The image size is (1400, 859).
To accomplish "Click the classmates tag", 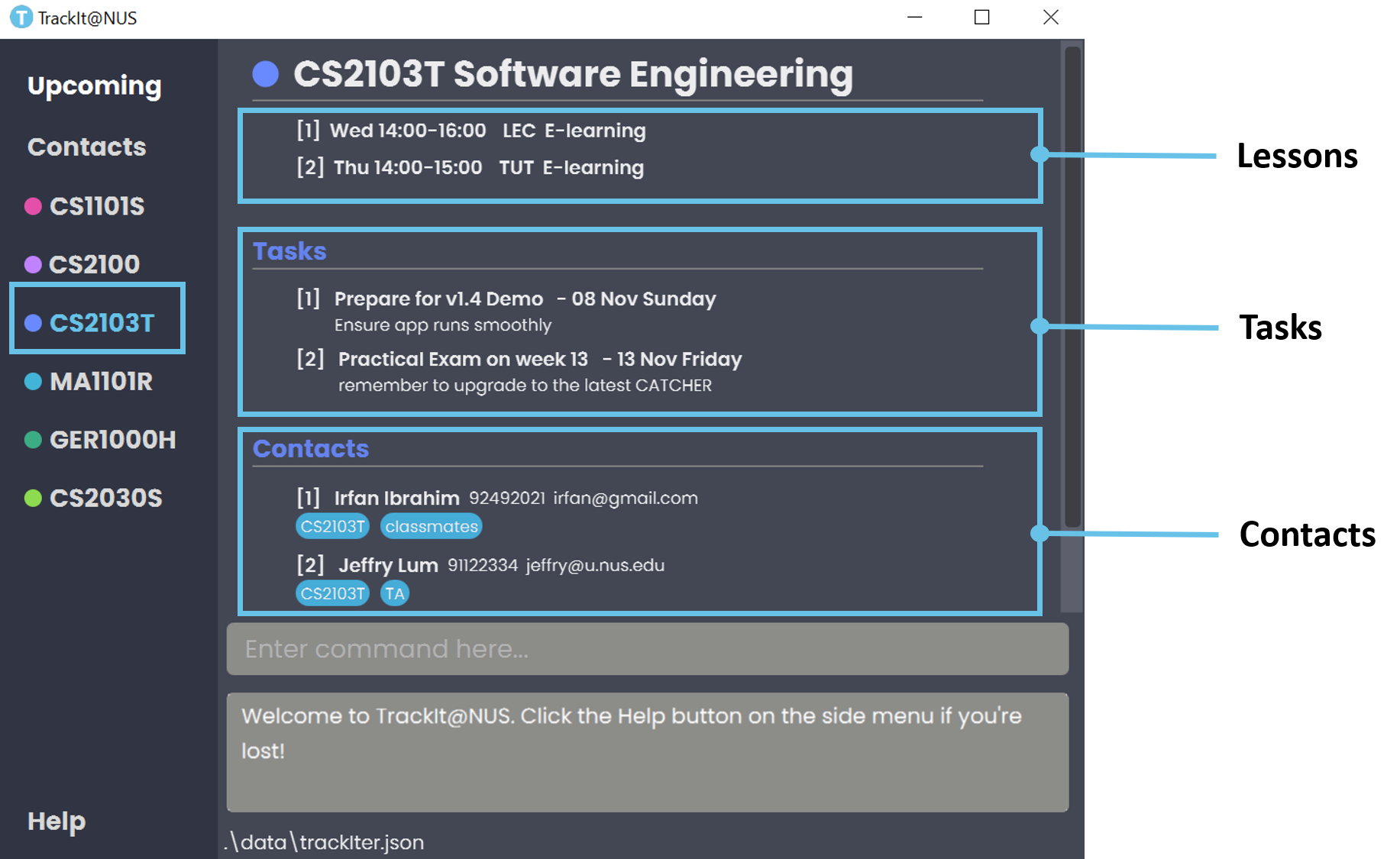I will [x=432, y=527].
